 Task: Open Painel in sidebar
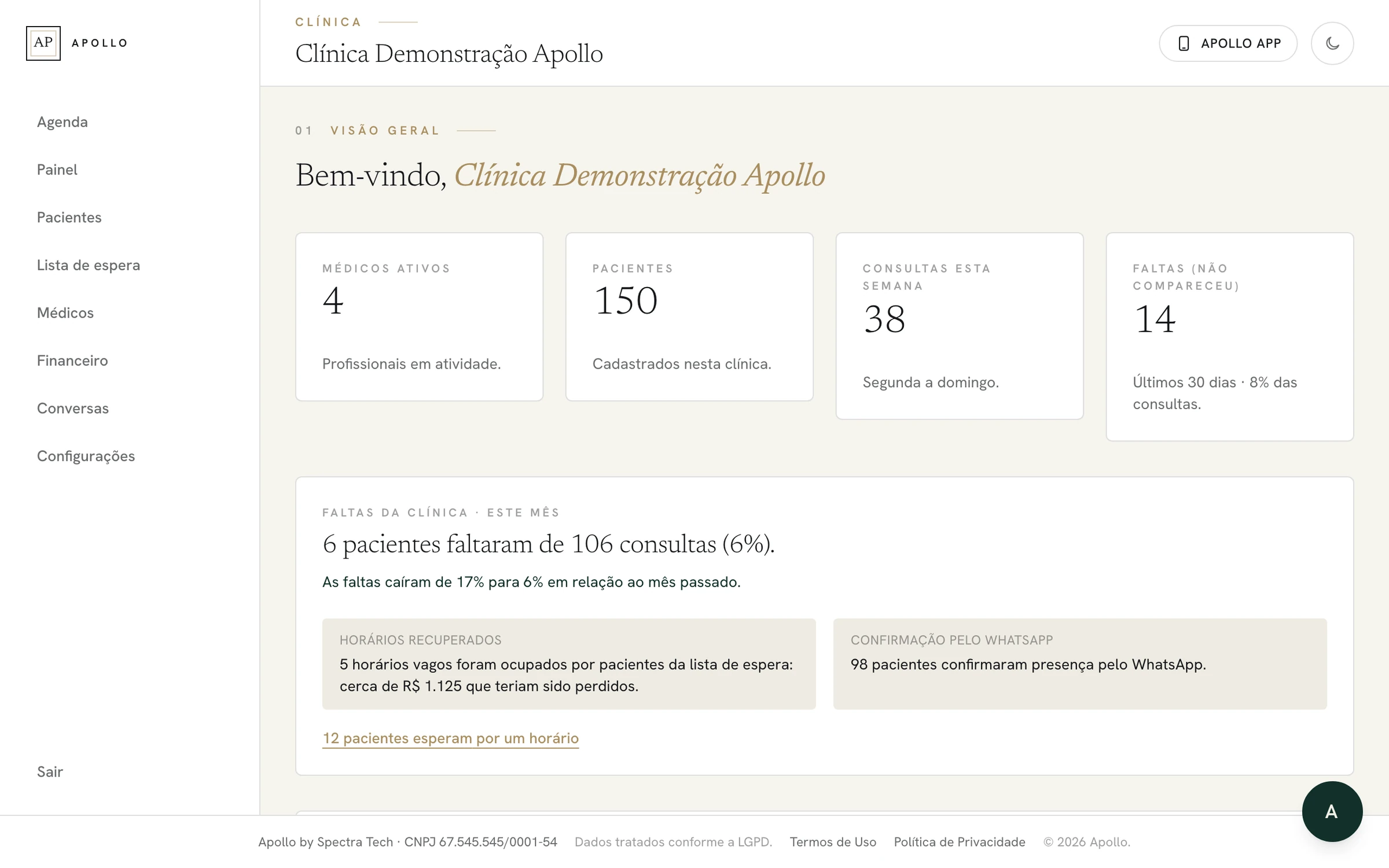(x=57, y=170)
